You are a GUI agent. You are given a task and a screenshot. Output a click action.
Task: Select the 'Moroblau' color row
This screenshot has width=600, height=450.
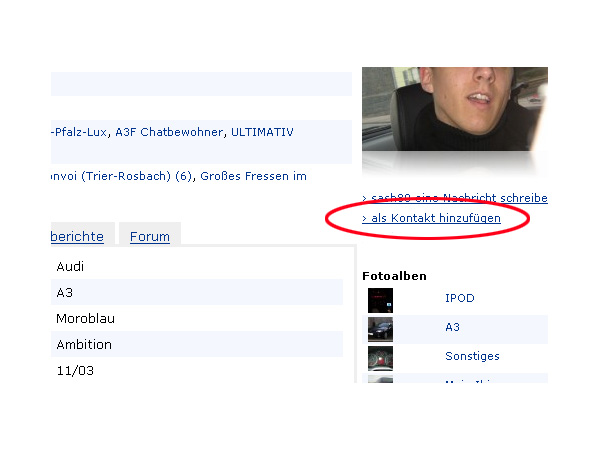(84, 319)
